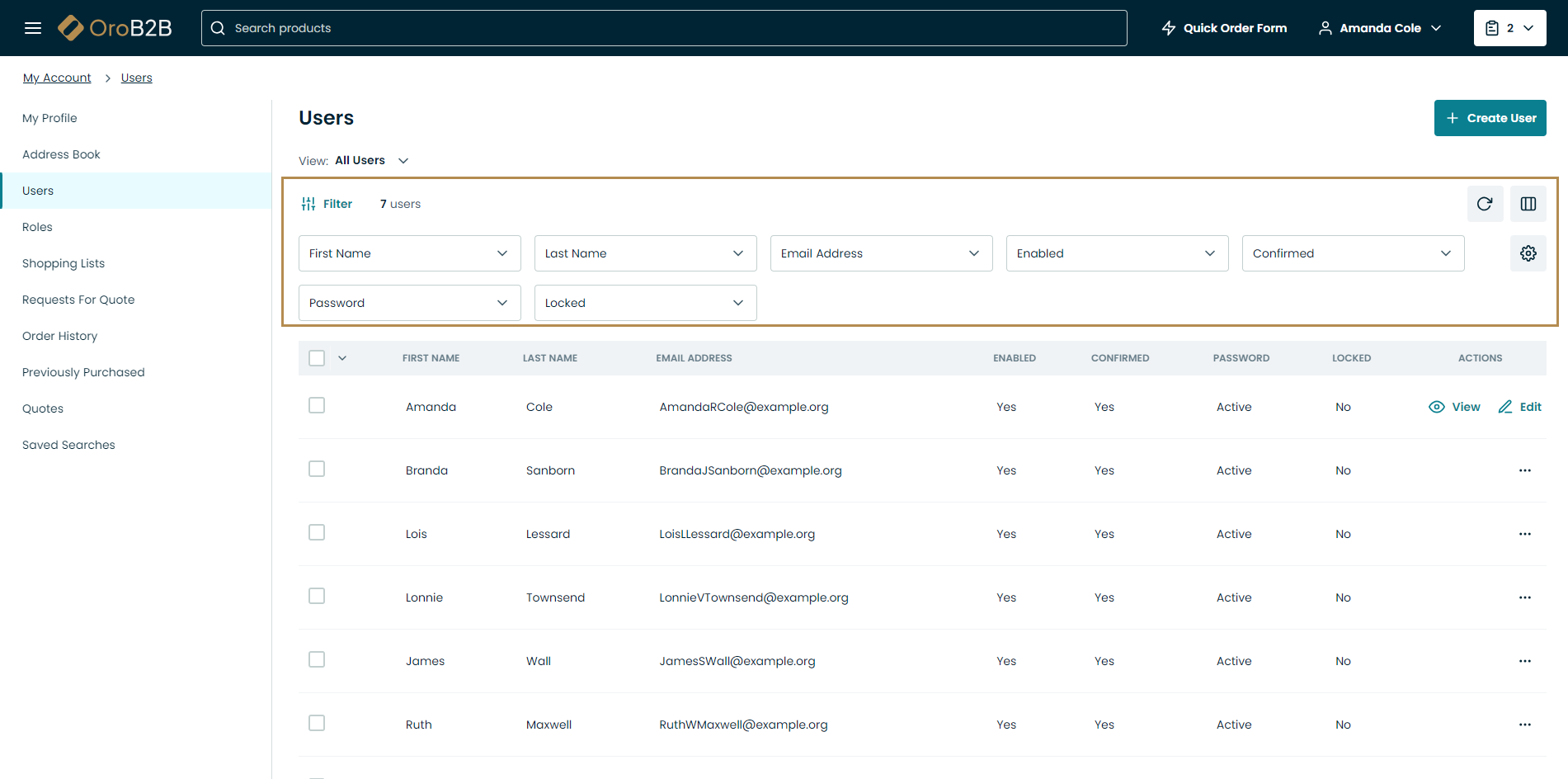Click the OroB2B logo
Image resolution: width=1568 pixels, height=779 pixels.
115,28
